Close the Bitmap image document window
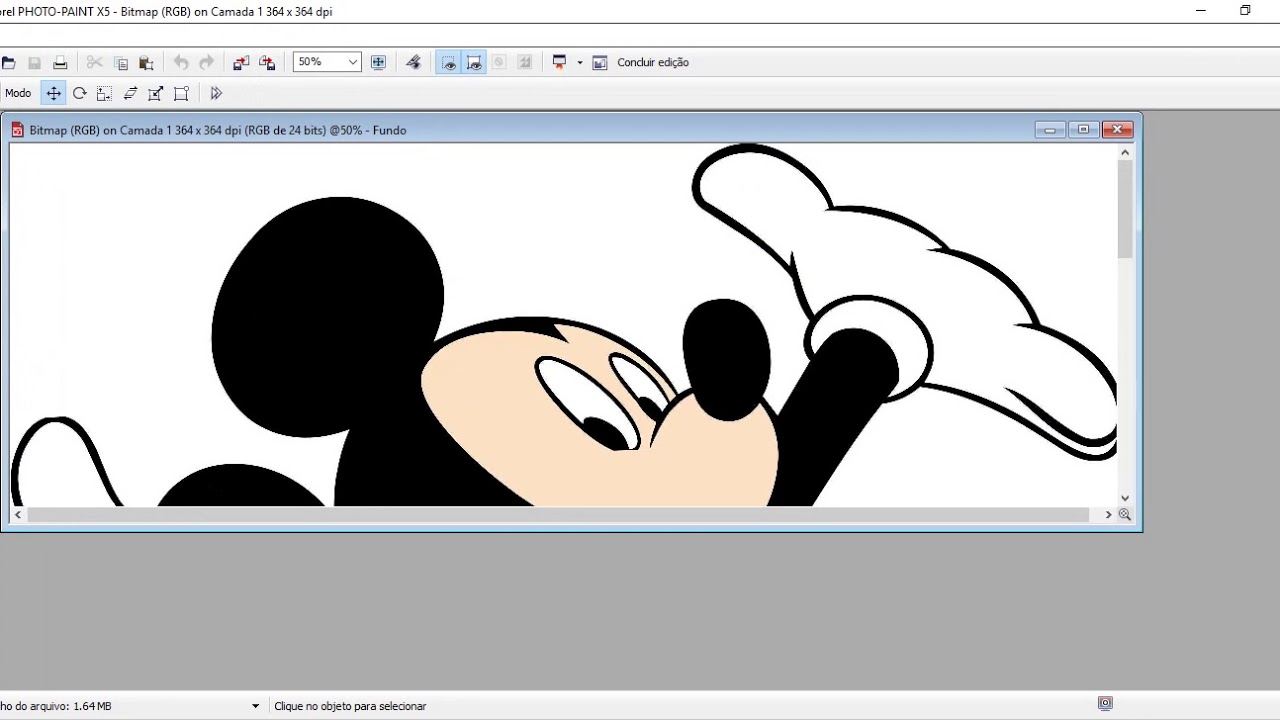 click(1117, 130)
